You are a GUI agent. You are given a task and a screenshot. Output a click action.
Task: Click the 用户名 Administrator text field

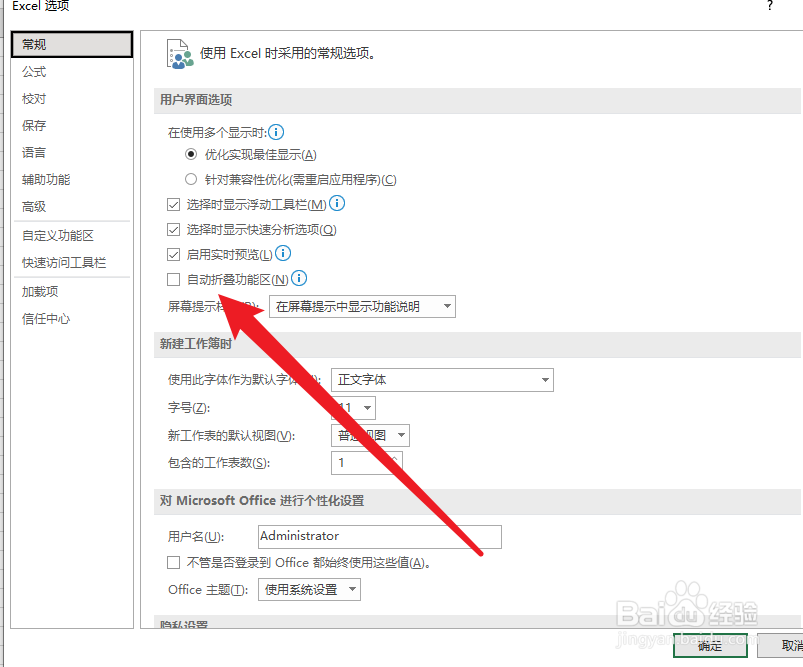[x=379, y=536]
